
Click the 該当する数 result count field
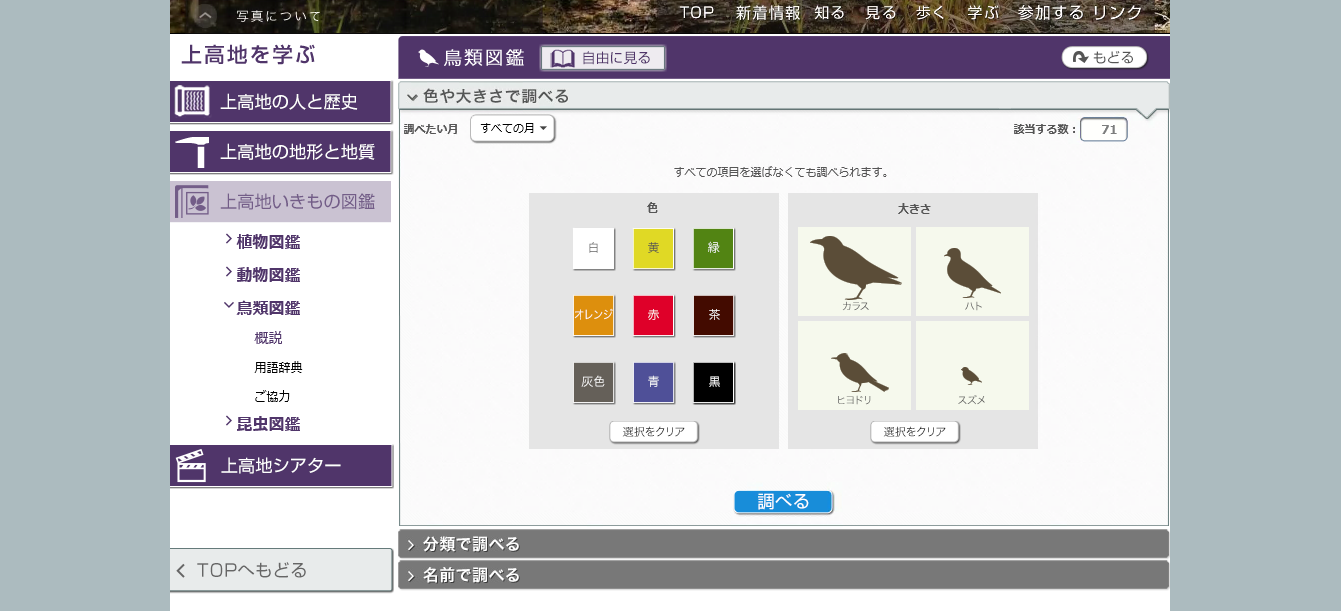(x=1103, y=130)
